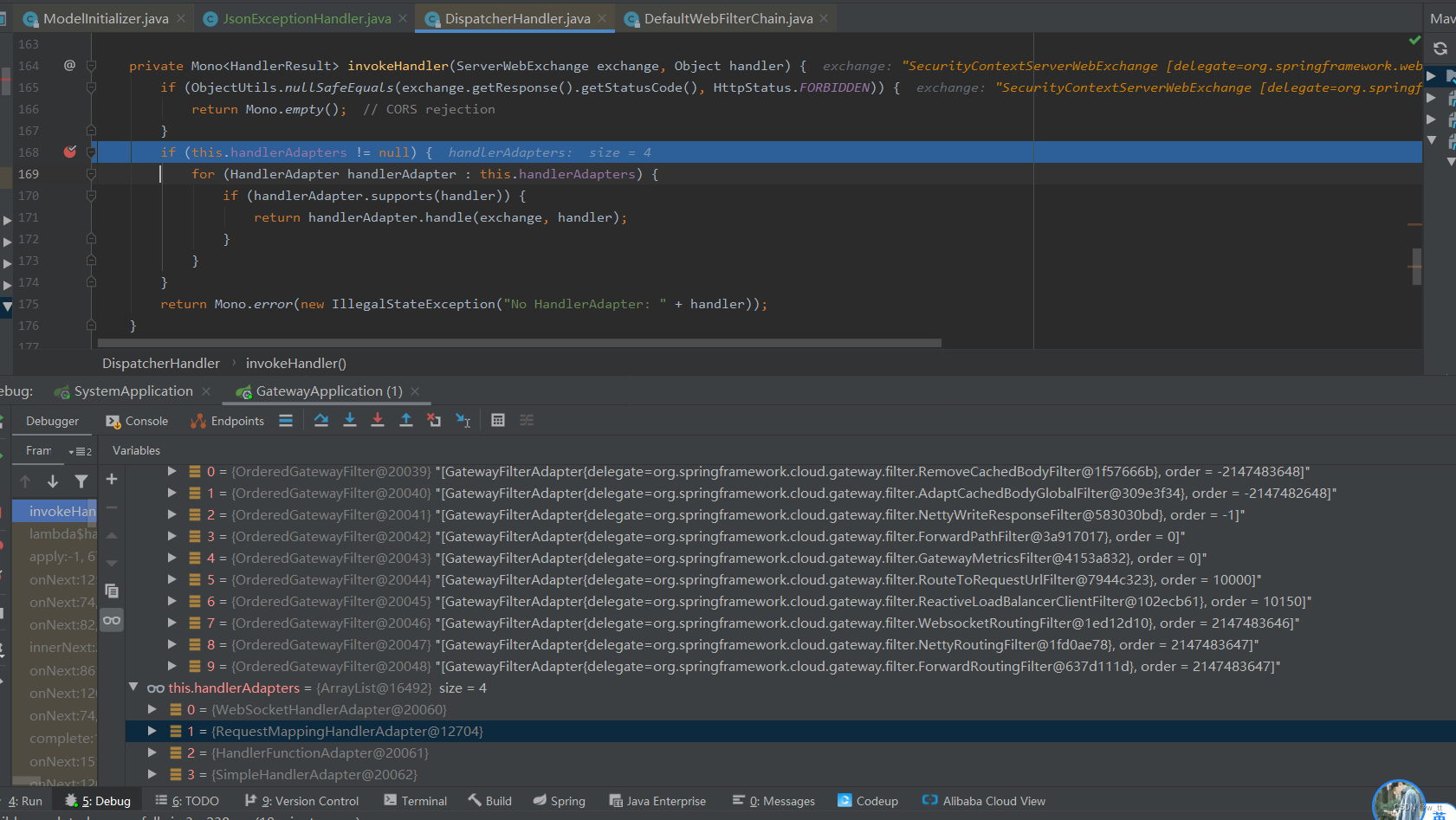
Task: Open the Build tool window
Action: (489, 801)
